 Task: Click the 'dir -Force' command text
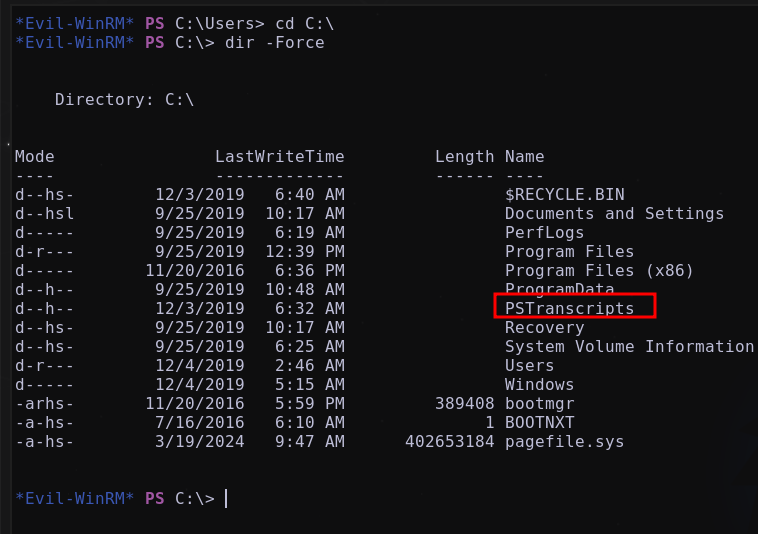coord(275,43)
